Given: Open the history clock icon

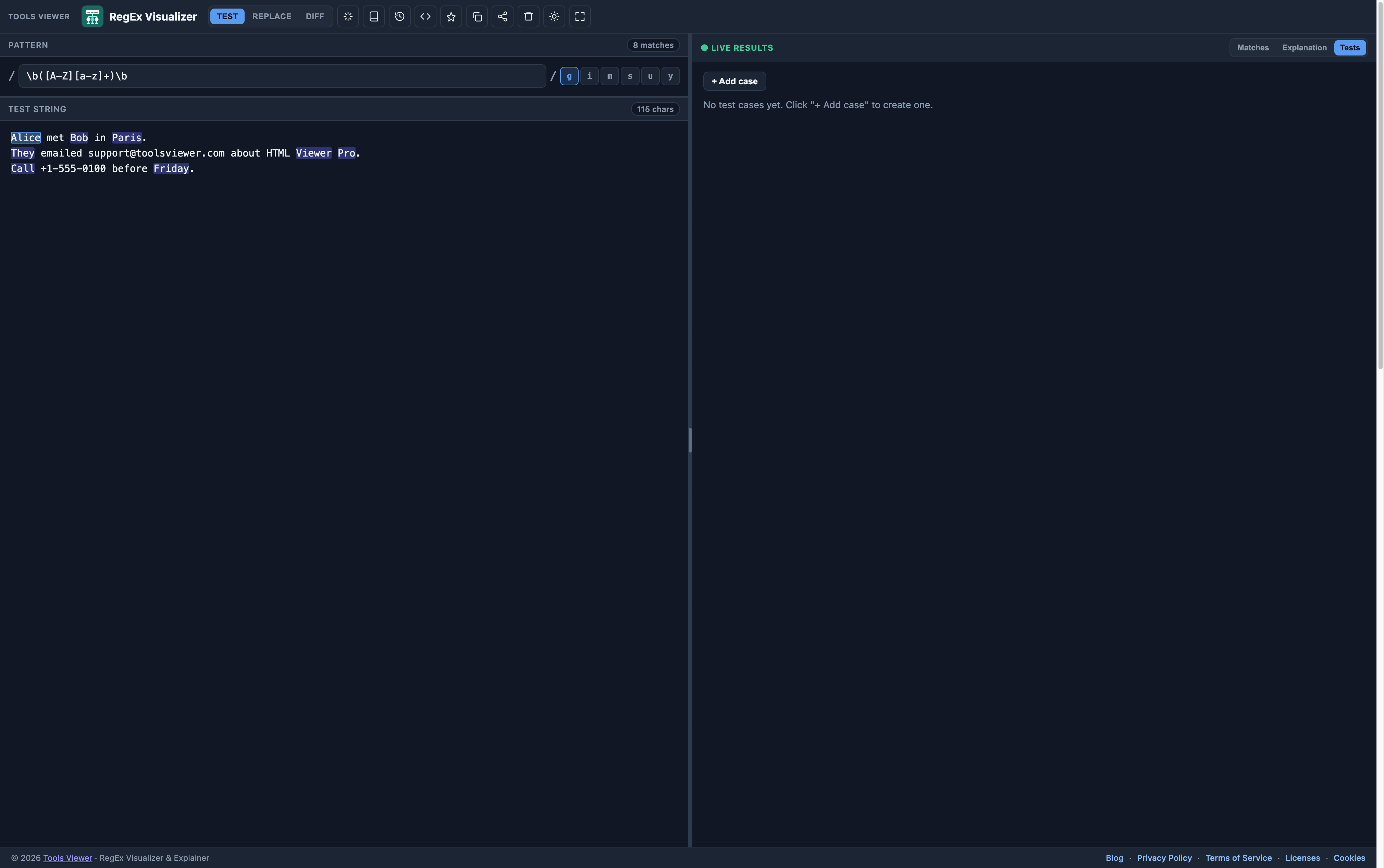Looking at the screenshot, I should 399,17.
